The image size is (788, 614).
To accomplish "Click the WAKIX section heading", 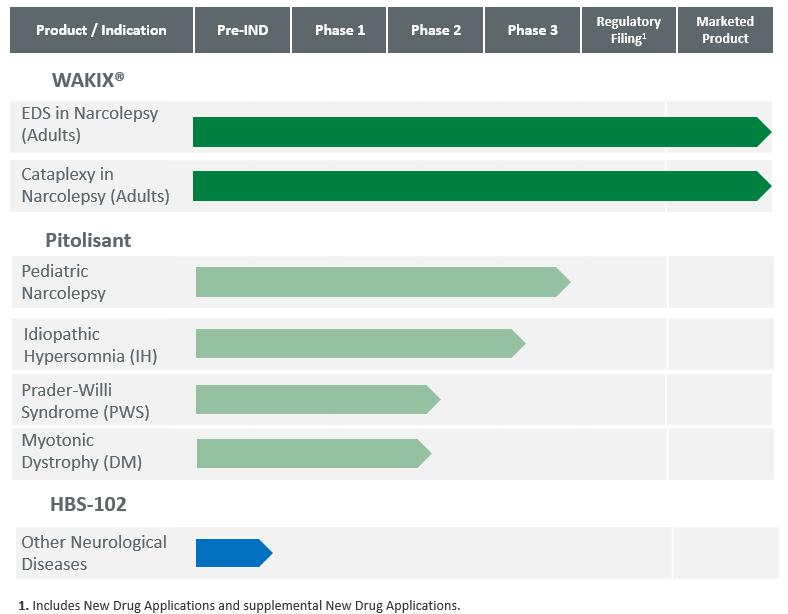I will click(88, 79).
